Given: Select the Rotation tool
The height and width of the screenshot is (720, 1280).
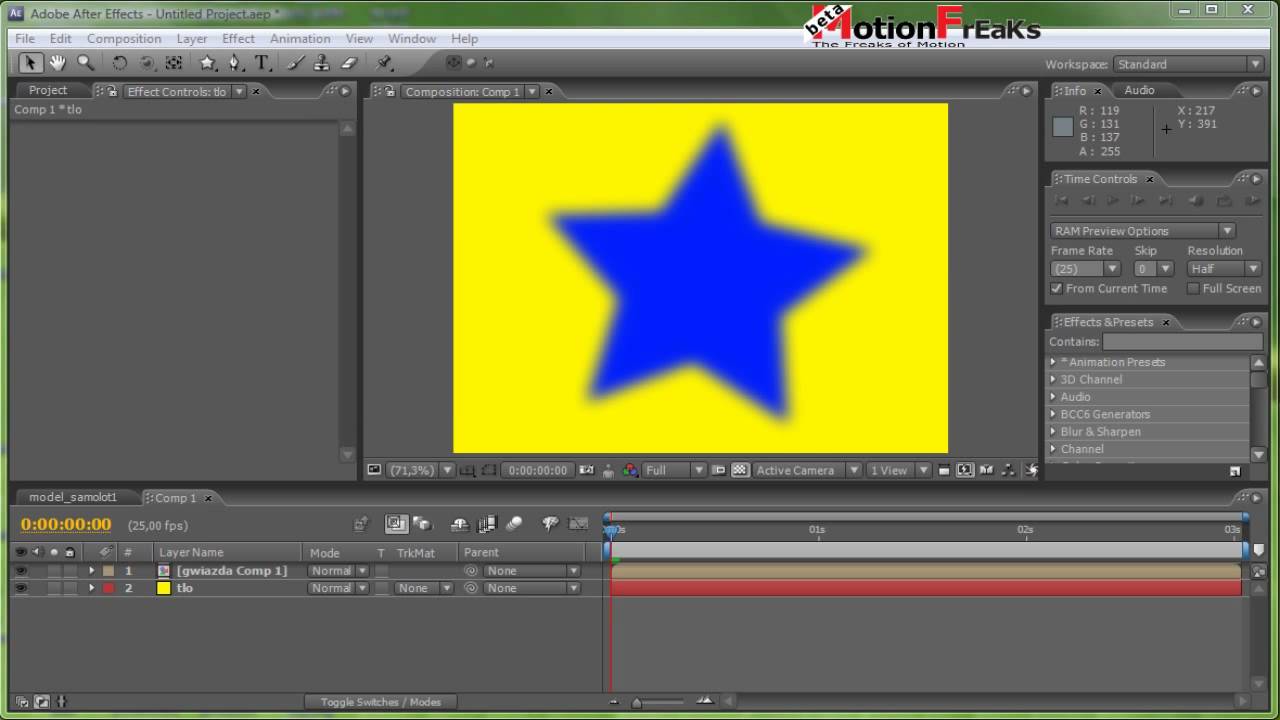Looking at the screenshot, I should pyautogui.click(x=120, y=63).
